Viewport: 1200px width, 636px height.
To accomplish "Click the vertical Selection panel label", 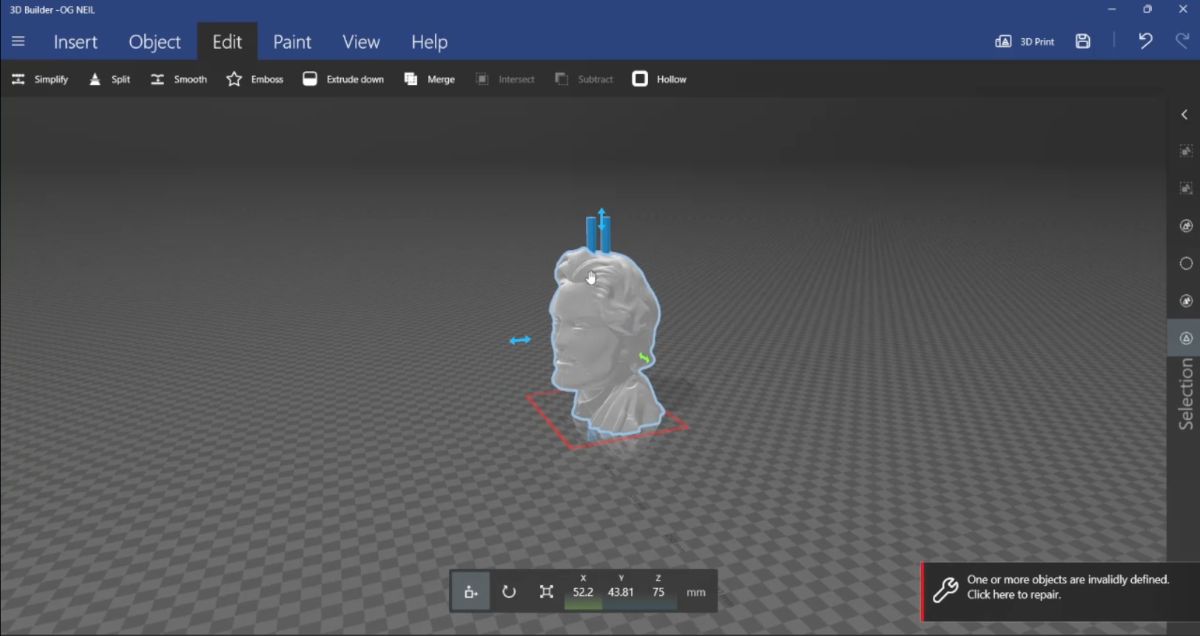I will click(x=1186, y=394).
